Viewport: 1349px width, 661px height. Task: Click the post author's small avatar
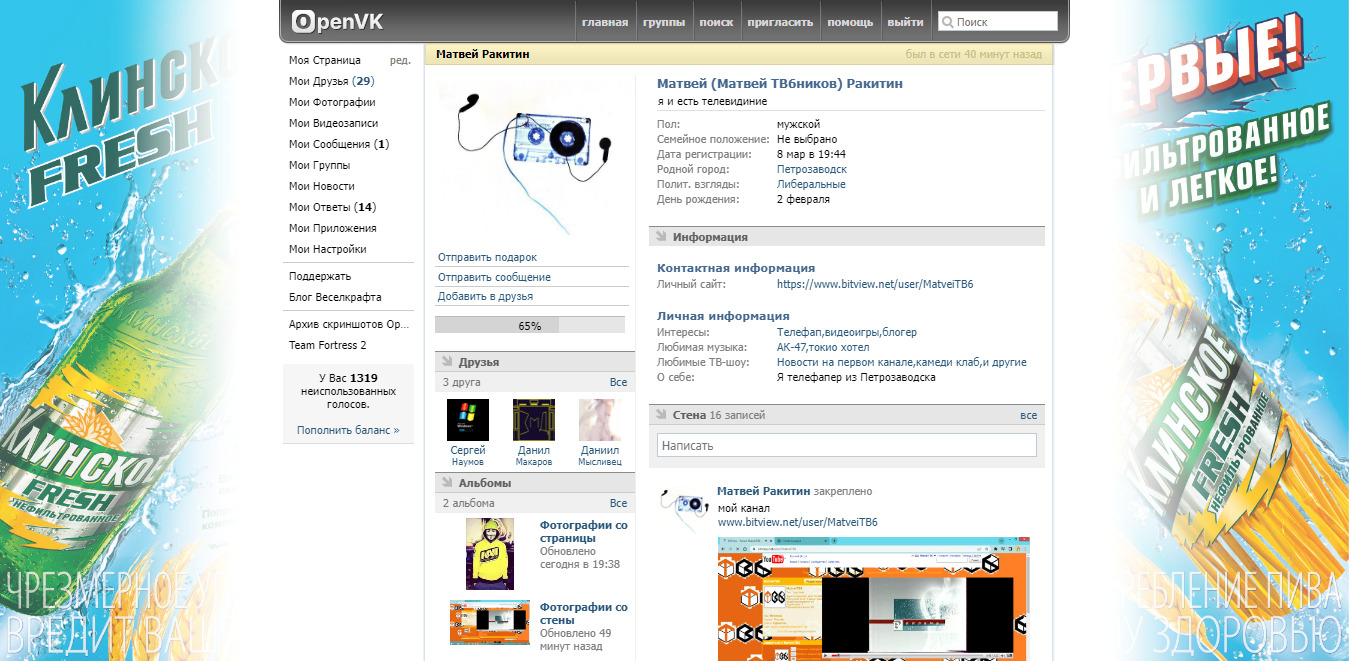click(683, 509)
